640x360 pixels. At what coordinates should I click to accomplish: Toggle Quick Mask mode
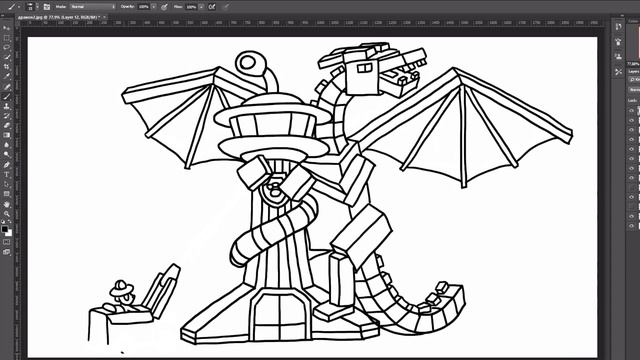7,242
